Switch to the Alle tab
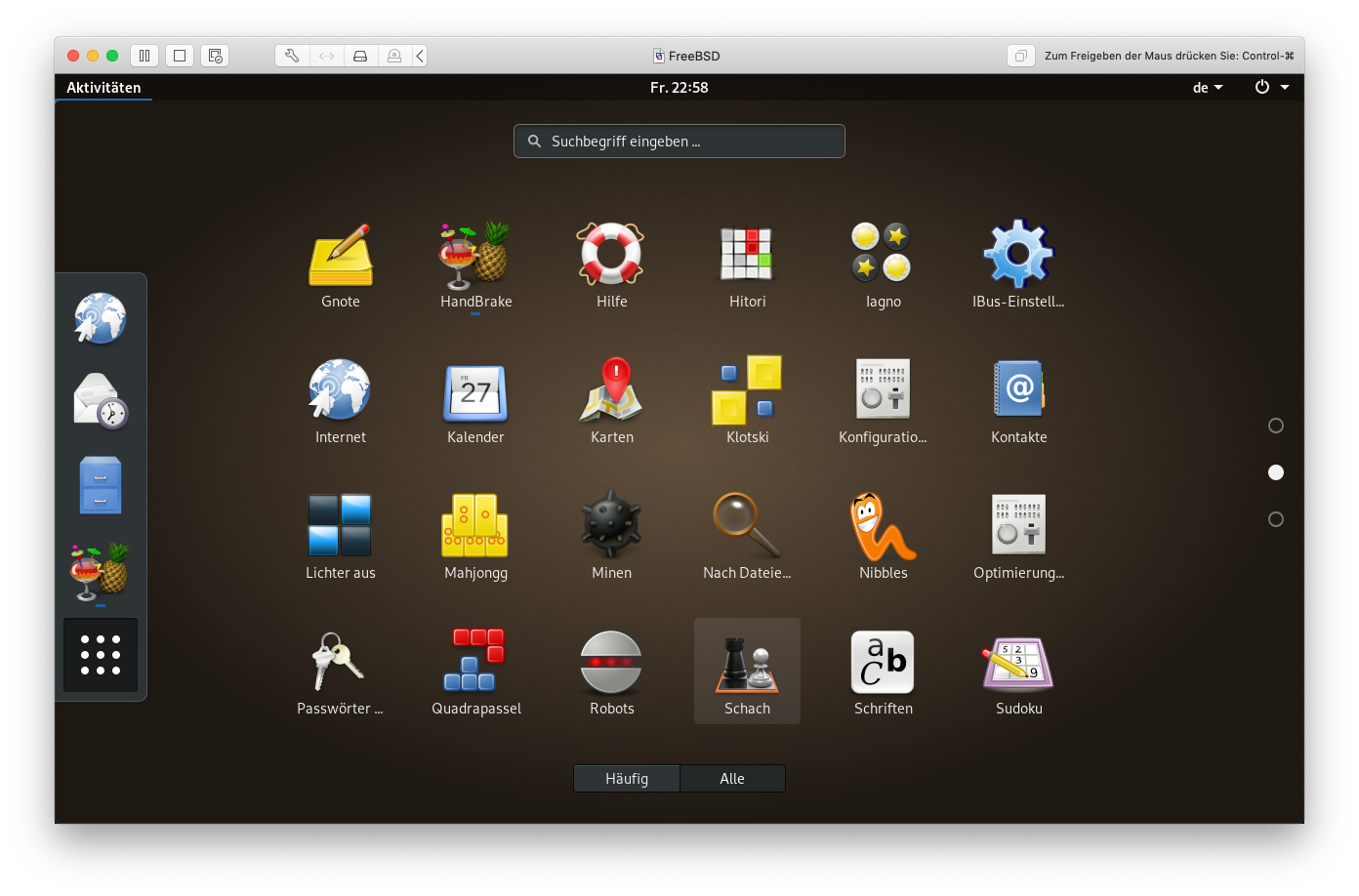 (x=732, y=778)
